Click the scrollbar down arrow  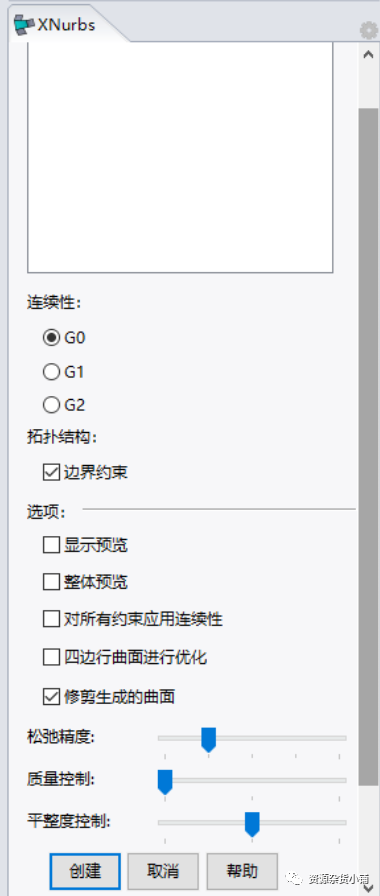point(369,888)
